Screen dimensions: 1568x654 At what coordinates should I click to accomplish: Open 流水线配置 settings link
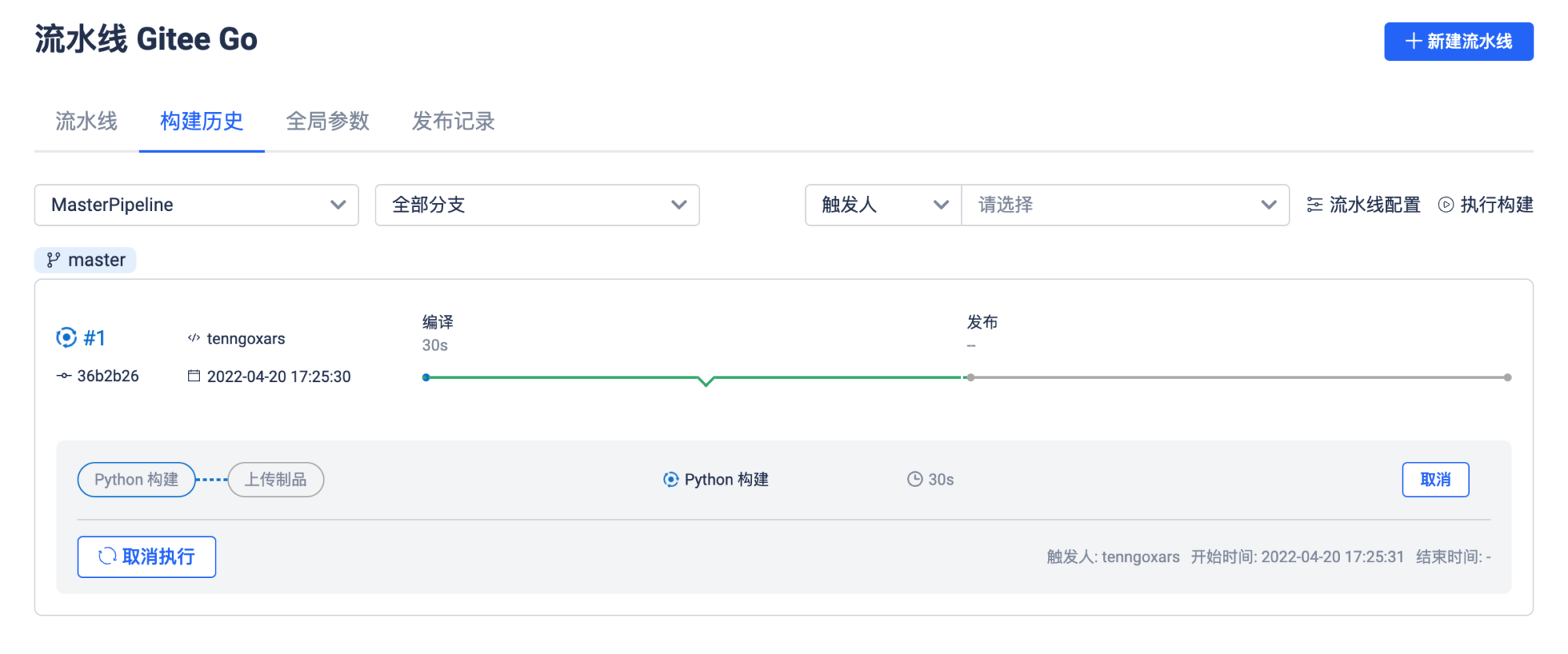1363,205
